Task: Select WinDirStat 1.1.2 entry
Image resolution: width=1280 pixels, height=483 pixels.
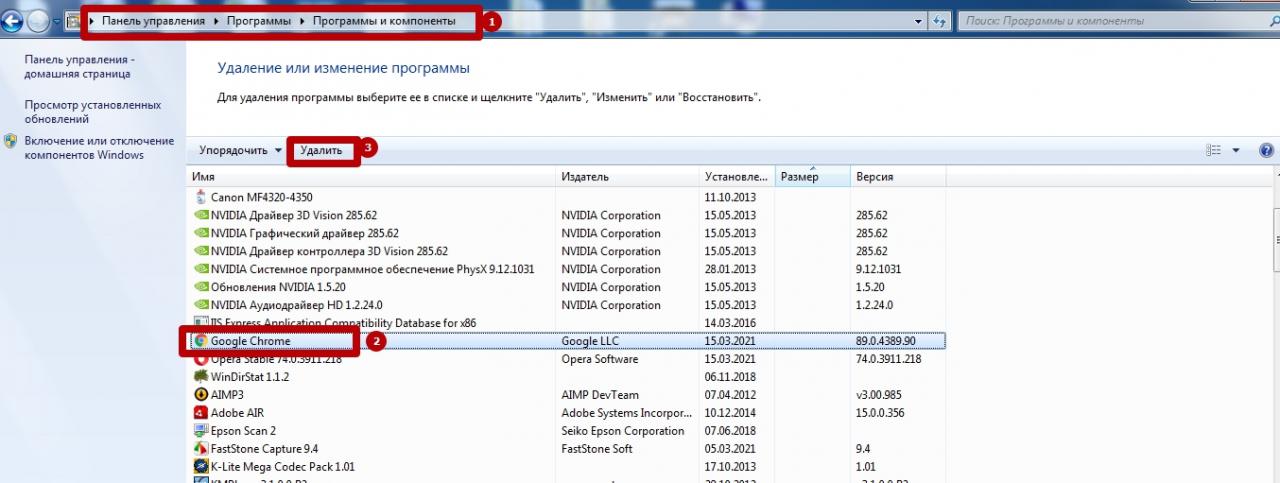Action: coord(250,377)
